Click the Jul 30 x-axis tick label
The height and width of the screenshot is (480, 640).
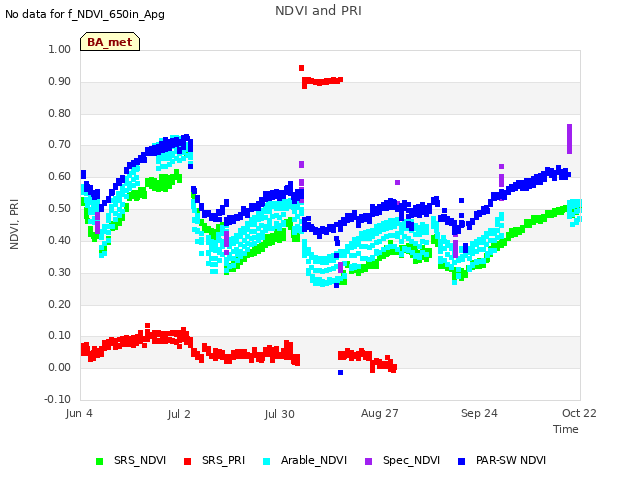[x=280, y=414]
